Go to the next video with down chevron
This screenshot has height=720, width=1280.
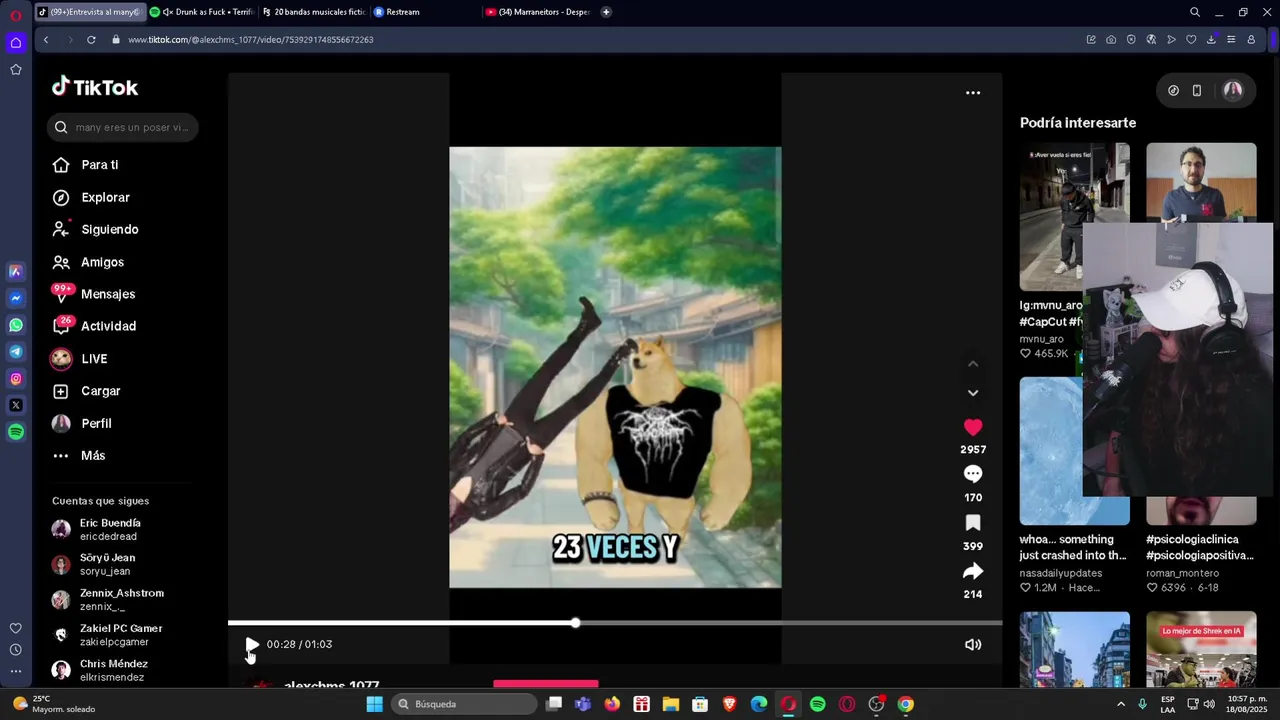click(x=973, y=393)
